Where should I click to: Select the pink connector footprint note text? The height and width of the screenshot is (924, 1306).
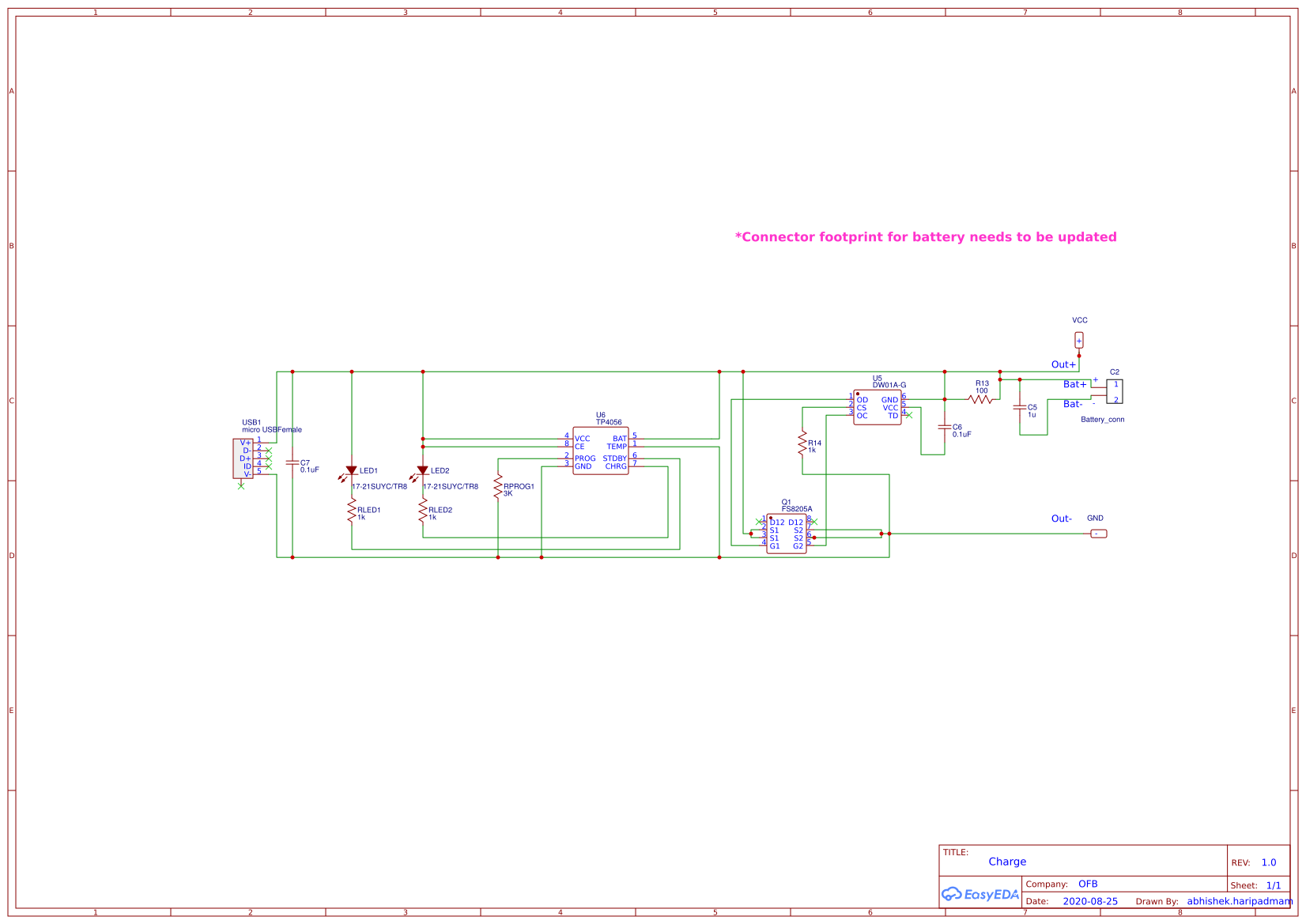pyautogui.click(x=926, y=237)
